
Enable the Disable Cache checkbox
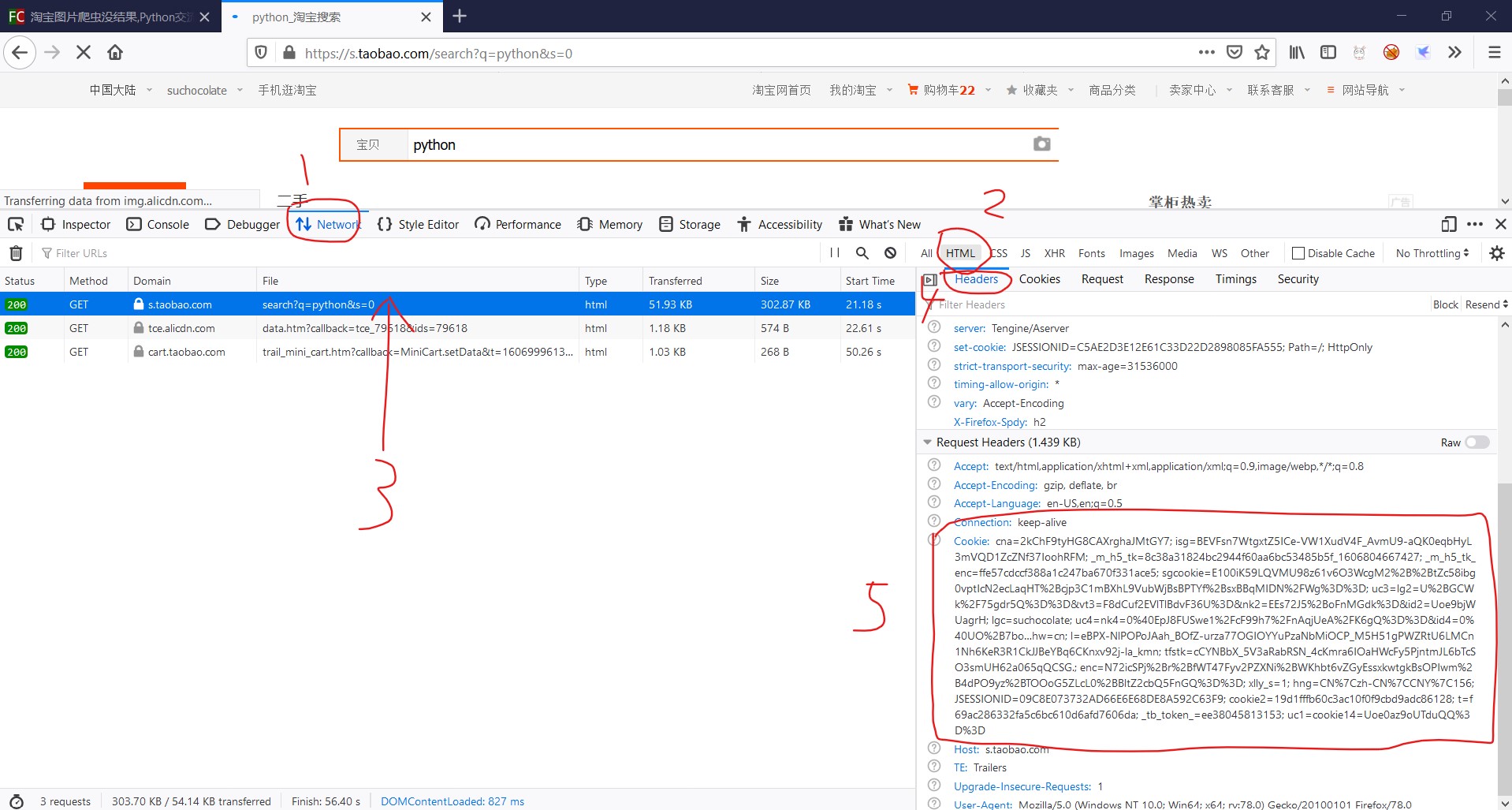[1298, 253]
